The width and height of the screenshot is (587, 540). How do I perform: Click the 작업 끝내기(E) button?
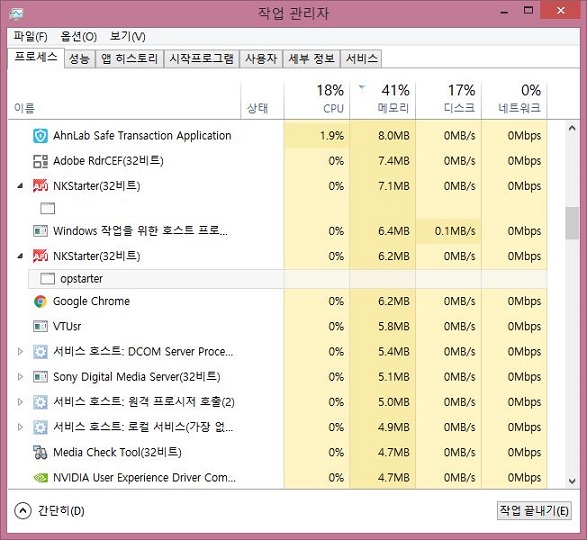534,510
